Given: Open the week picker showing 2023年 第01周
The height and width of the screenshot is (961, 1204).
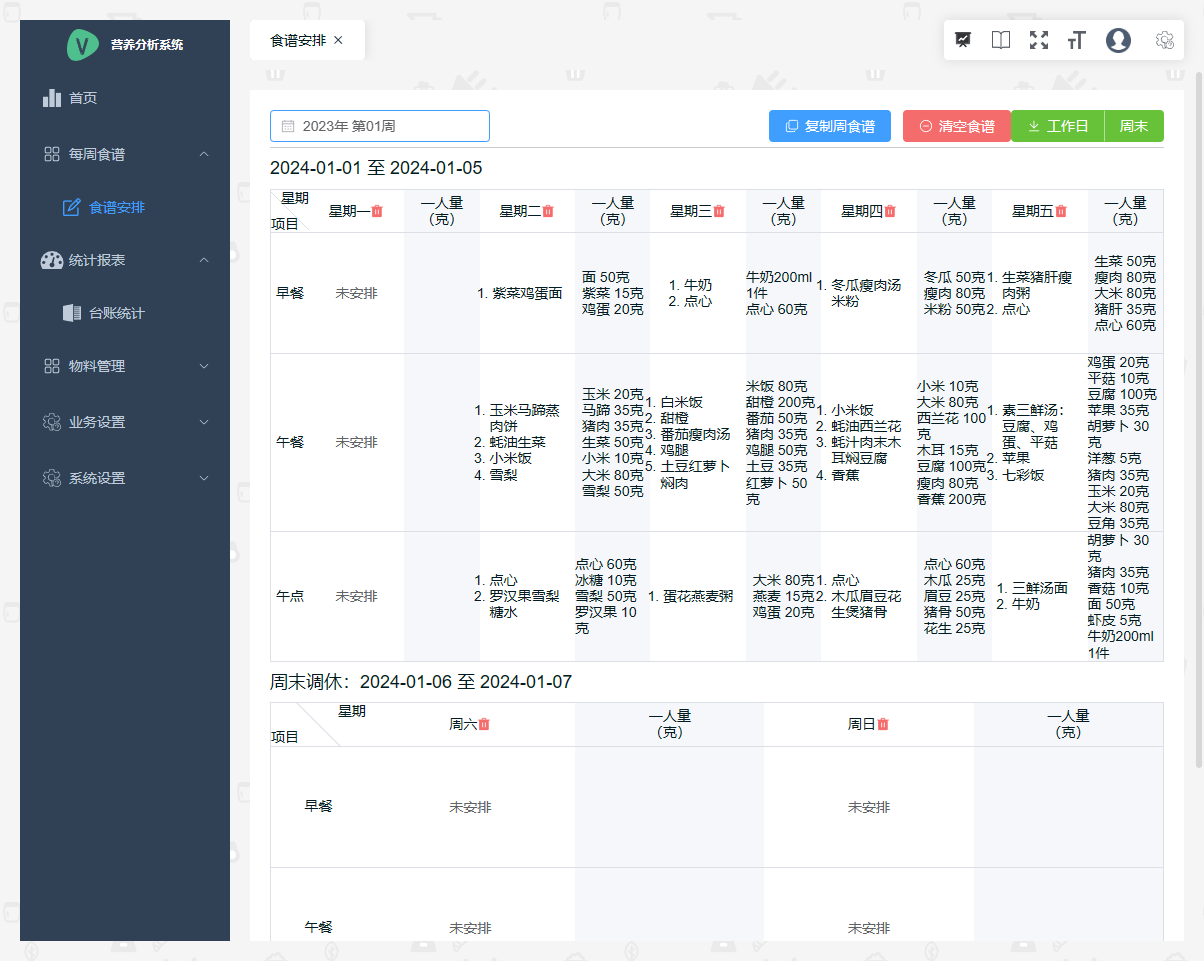Looking at the screenshot, I should click(x=380, y=126).
